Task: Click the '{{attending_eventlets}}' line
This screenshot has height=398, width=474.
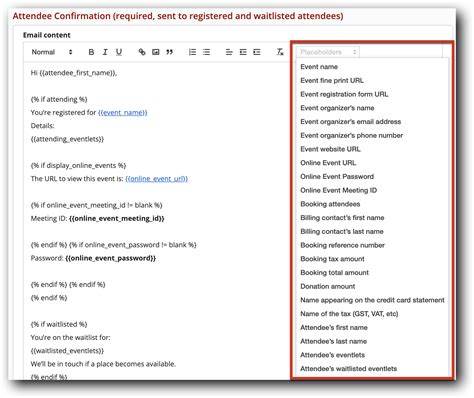Action: click(67, 139)
